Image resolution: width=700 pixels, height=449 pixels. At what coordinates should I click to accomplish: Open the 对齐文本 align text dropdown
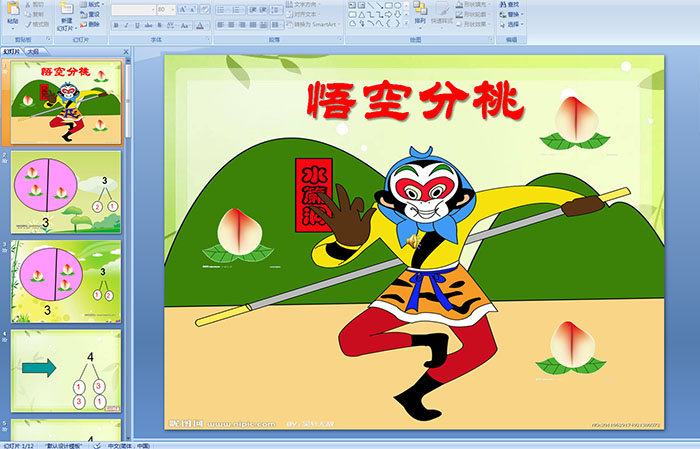[303, 14]
